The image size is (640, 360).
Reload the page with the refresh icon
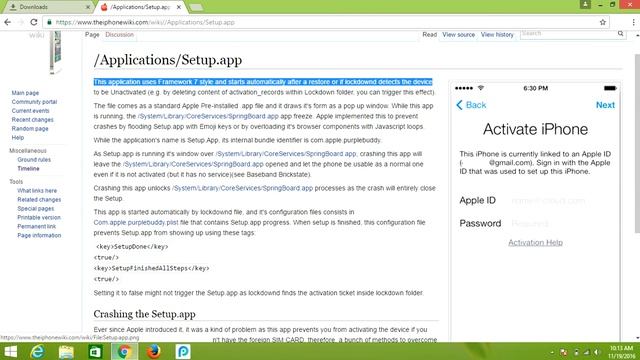point(34,22)
